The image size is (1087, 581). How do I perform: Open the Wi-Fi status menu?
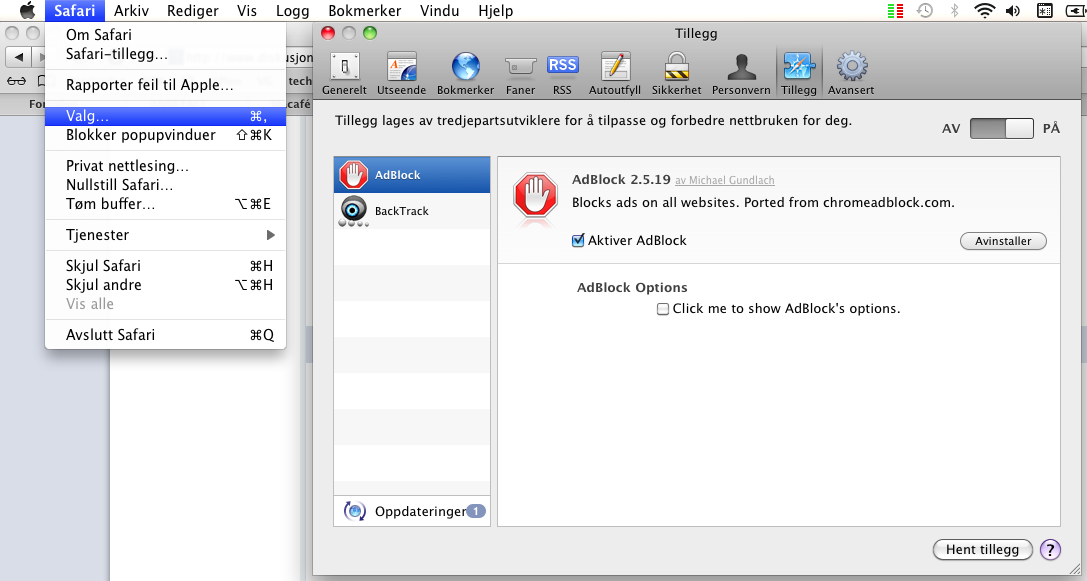point(984,10)
